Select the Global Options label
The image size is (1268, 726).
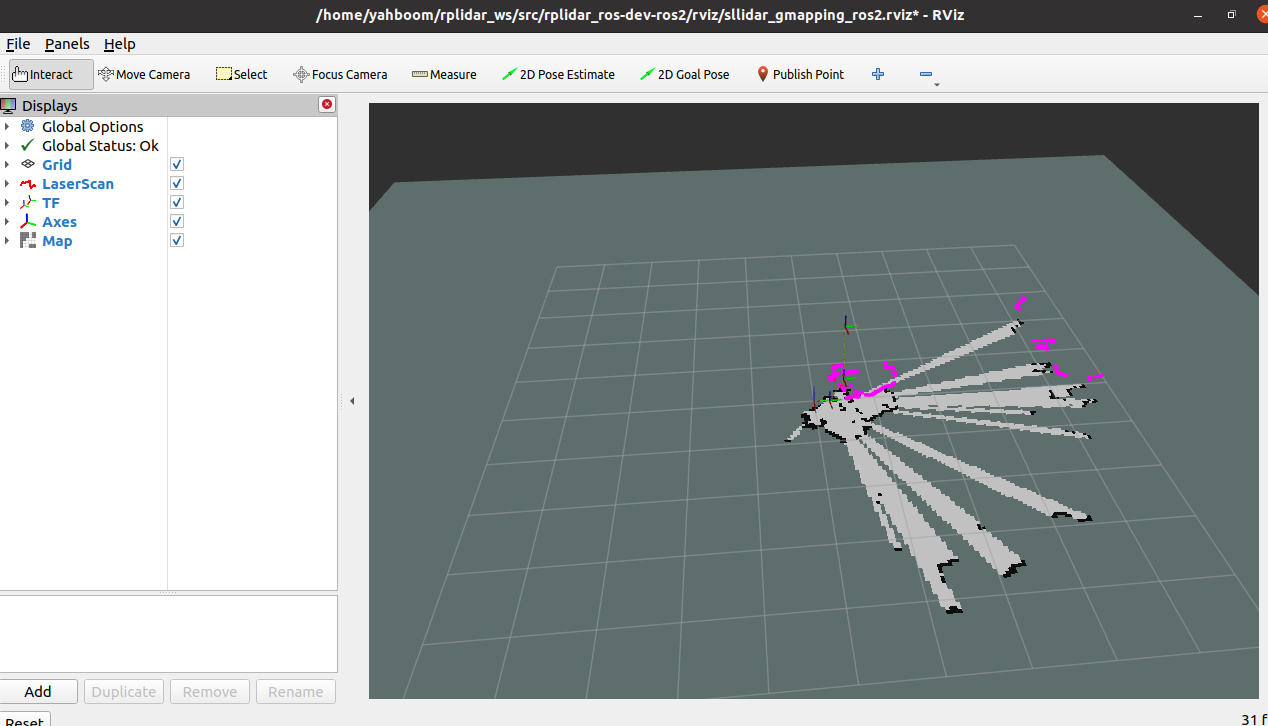pos(93,126)
